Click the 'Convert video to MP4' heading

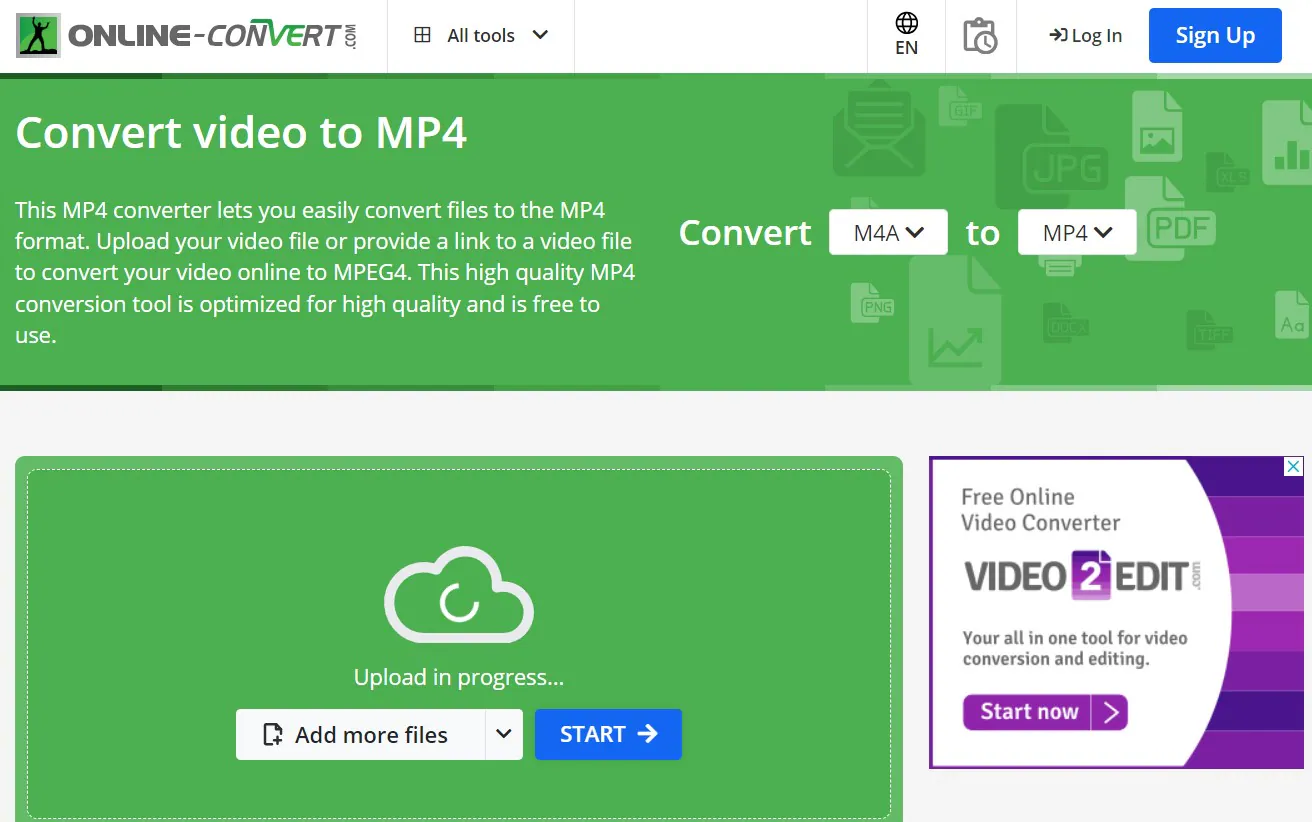click(241, 132)
